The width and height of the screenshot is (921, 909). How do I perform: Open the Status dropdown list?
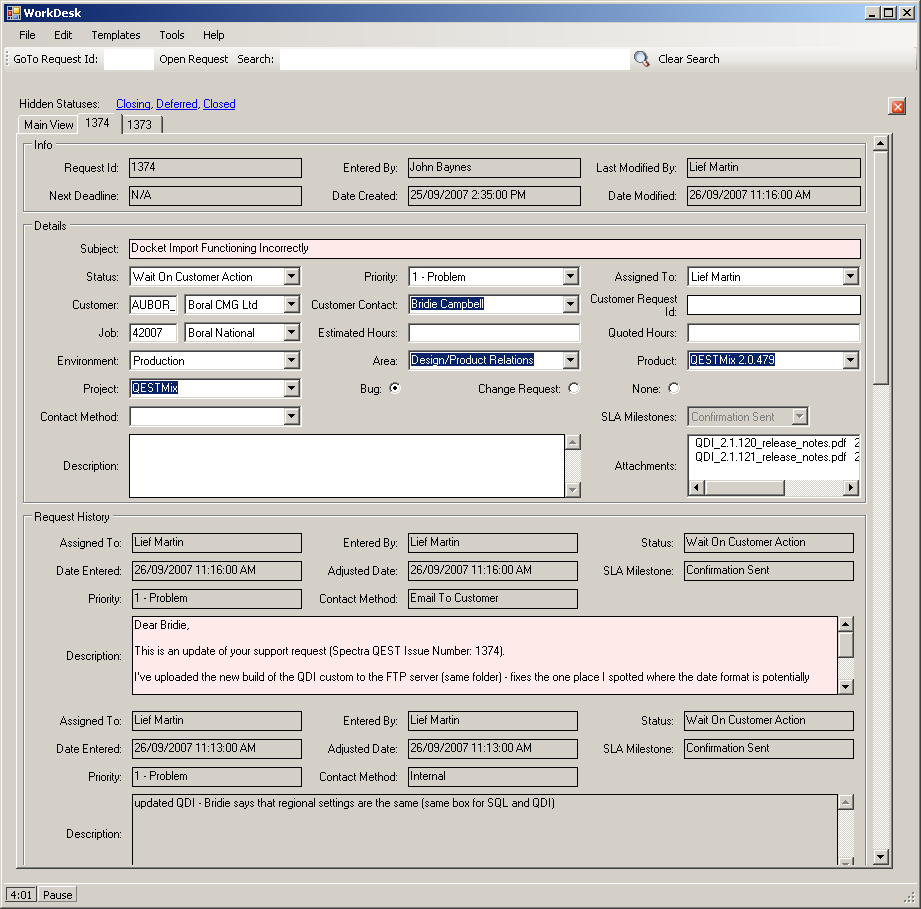pos(291,277)
